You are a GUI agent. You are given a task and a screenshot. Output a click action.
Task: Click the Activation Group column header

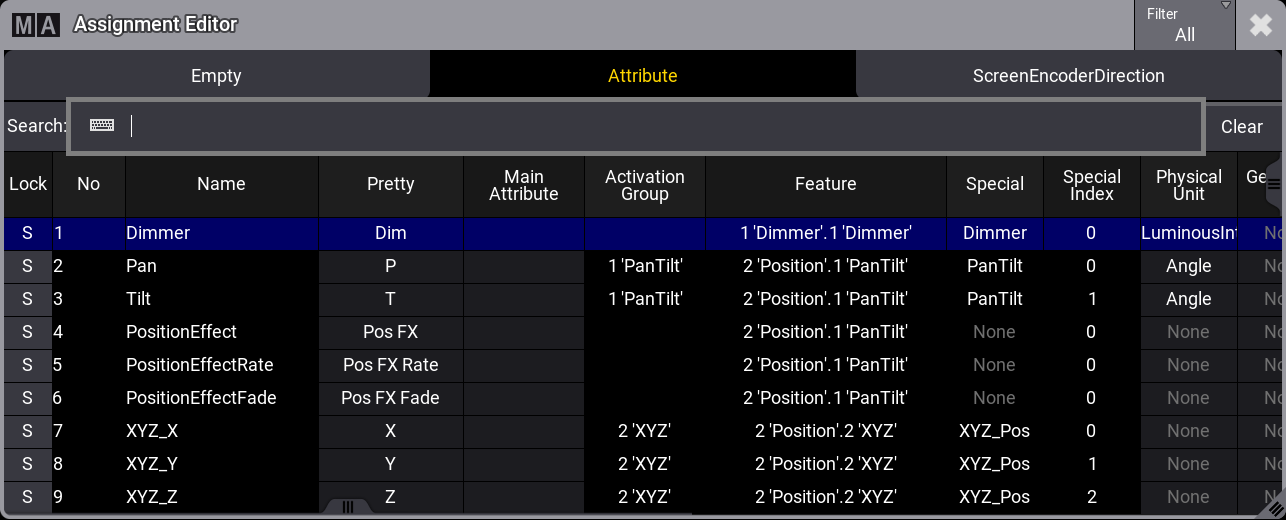pyautogui.click(x=644, y=185)
